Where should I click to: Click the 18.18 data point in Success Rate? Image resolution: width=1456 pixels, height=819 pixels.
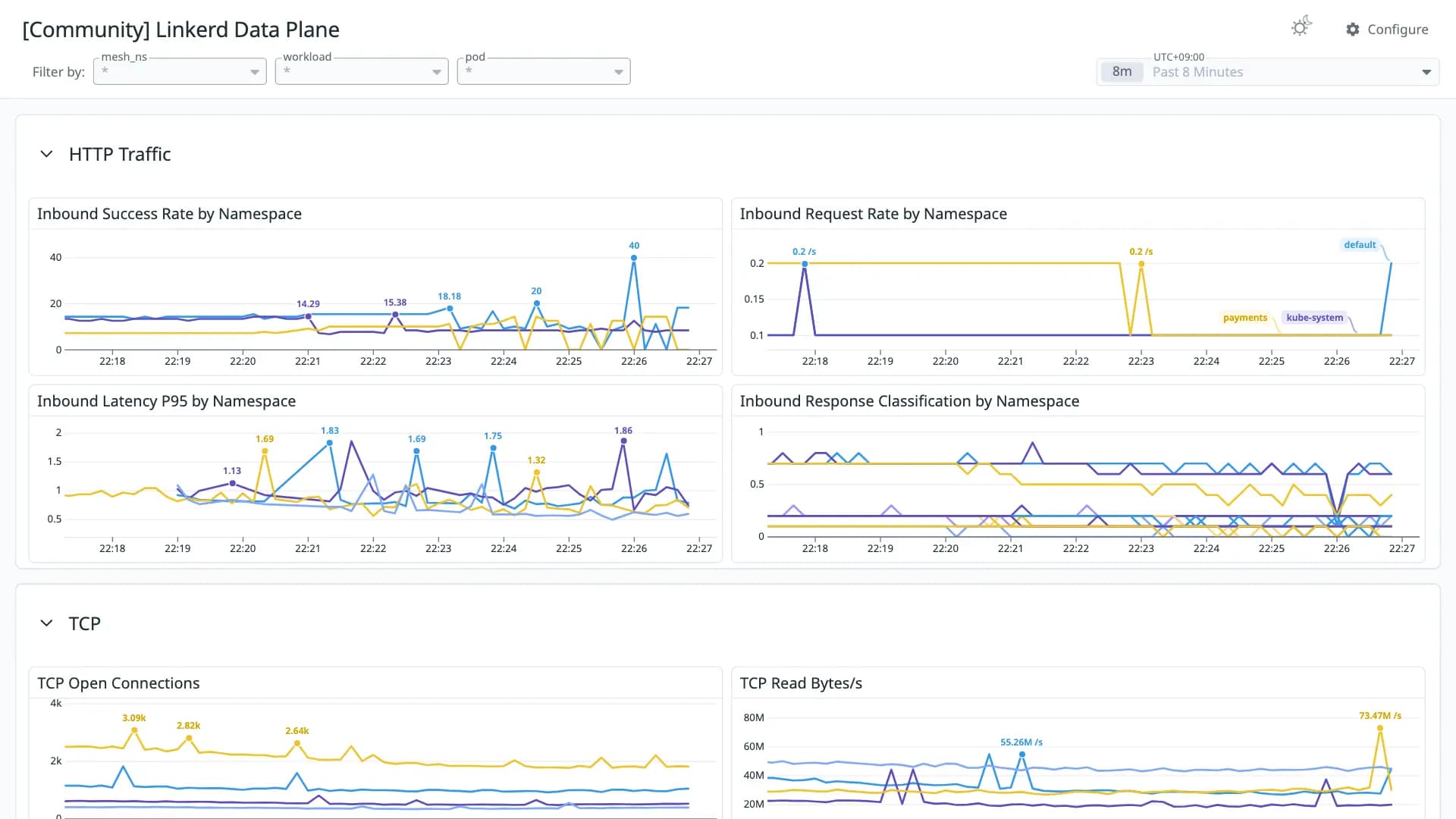pos(450,309)
